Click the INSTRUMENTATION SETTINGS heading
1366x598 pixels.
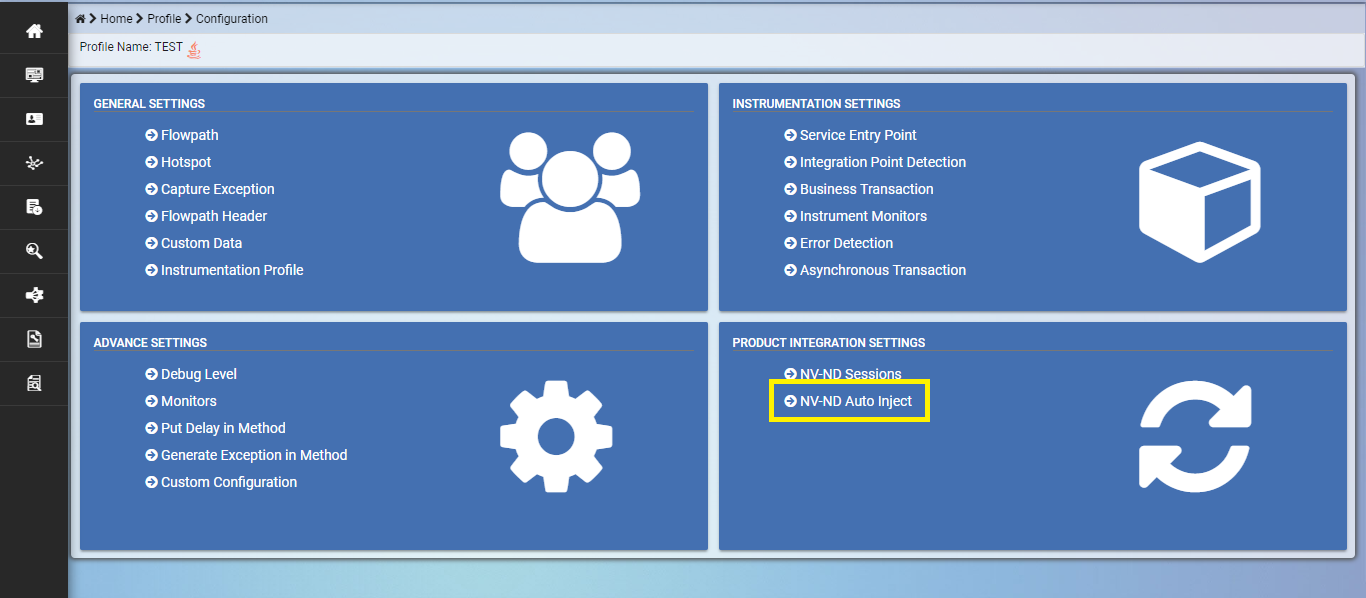[x=816, y=104]
